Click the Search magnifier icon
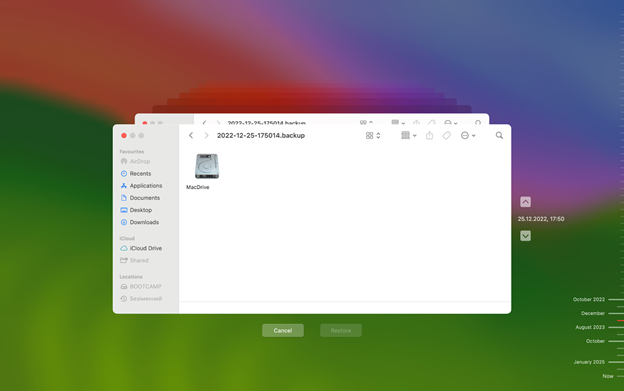The height and width of the screenshot is (391, 624). (499, 136)
